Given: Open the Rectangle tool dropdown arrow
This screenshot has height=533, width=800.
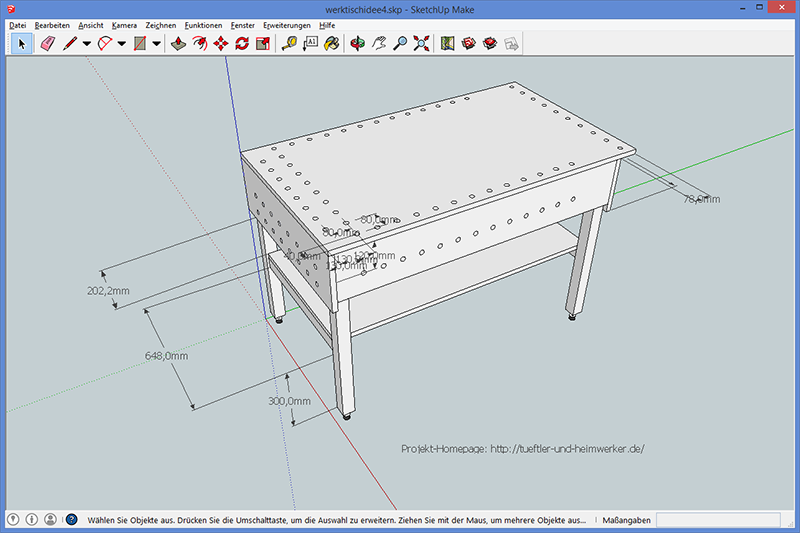Looking at the screenshot, I should tap(157, 44).
